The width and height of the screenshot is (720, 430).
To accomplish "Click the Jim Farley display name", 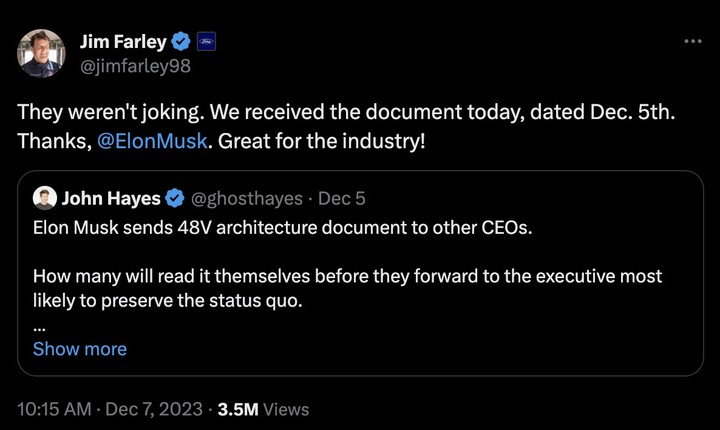I will tap(122, 42).
